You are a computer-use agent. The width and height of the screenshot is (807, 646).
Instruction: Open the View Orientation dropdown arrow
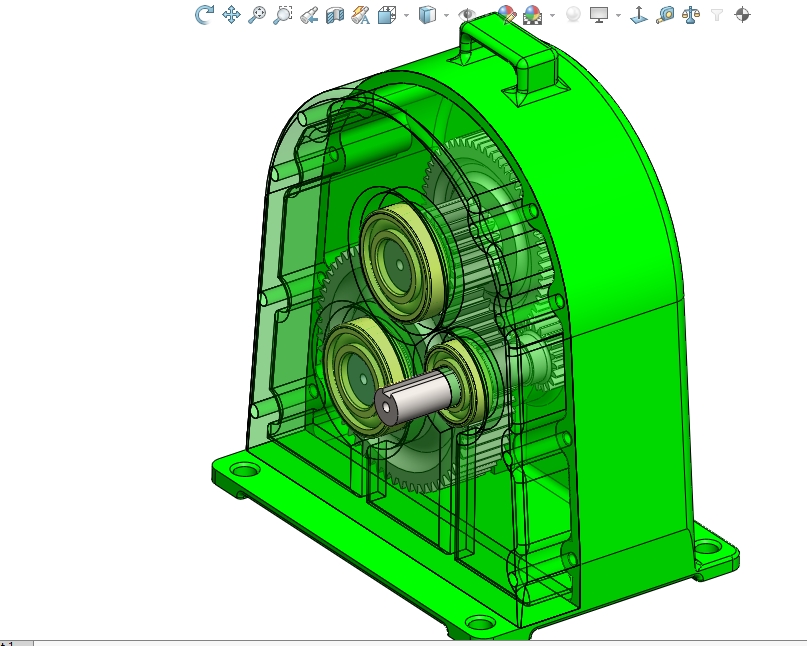pos(405,14)
